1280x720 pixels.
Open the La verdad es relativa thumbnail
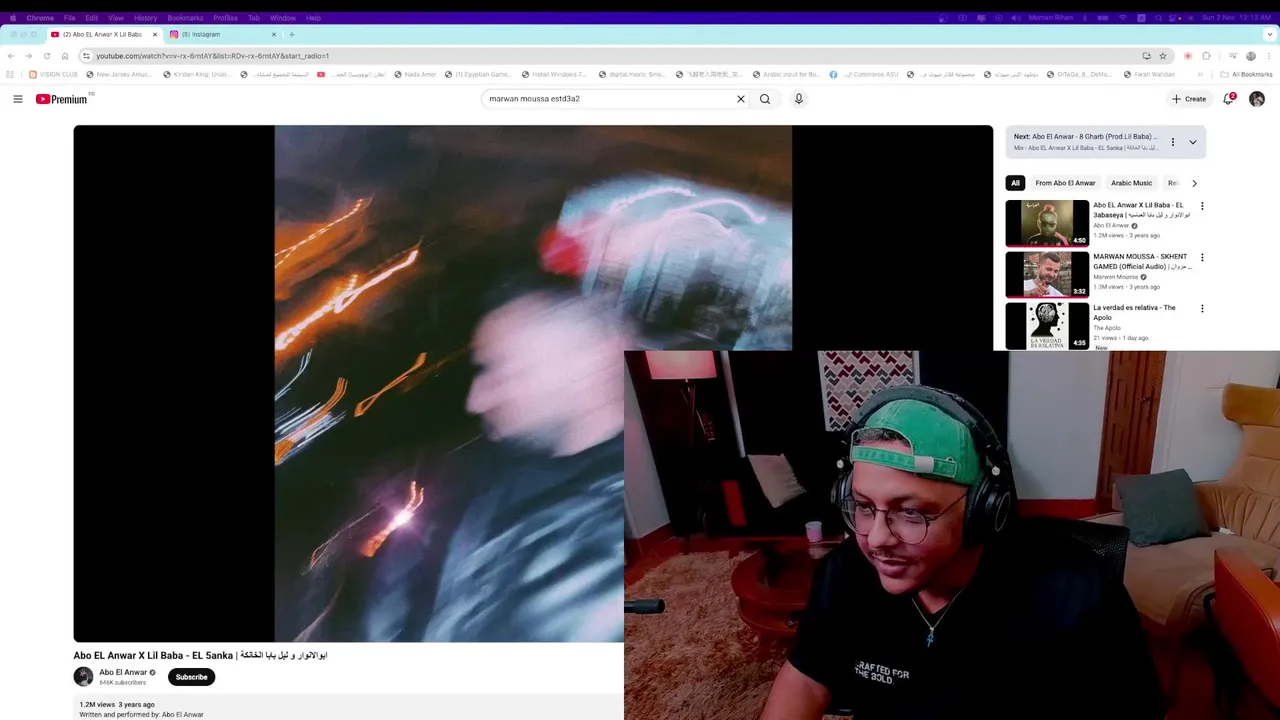[x=1047, y=326]
